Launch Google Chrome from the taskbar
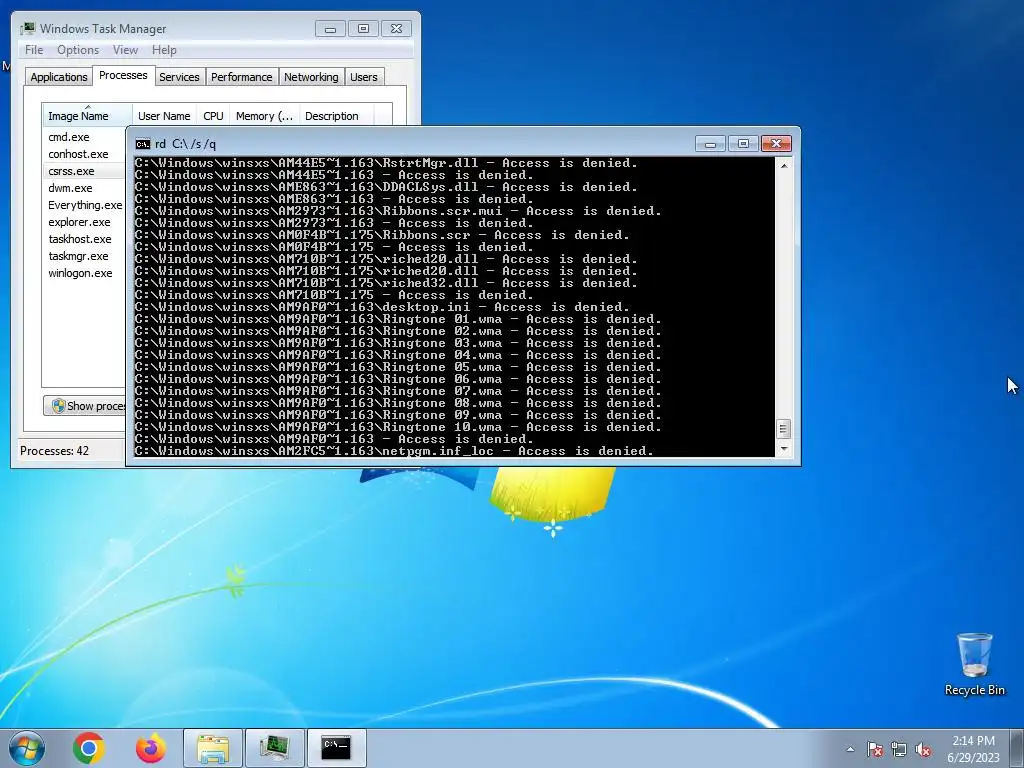 click(89, 748)
